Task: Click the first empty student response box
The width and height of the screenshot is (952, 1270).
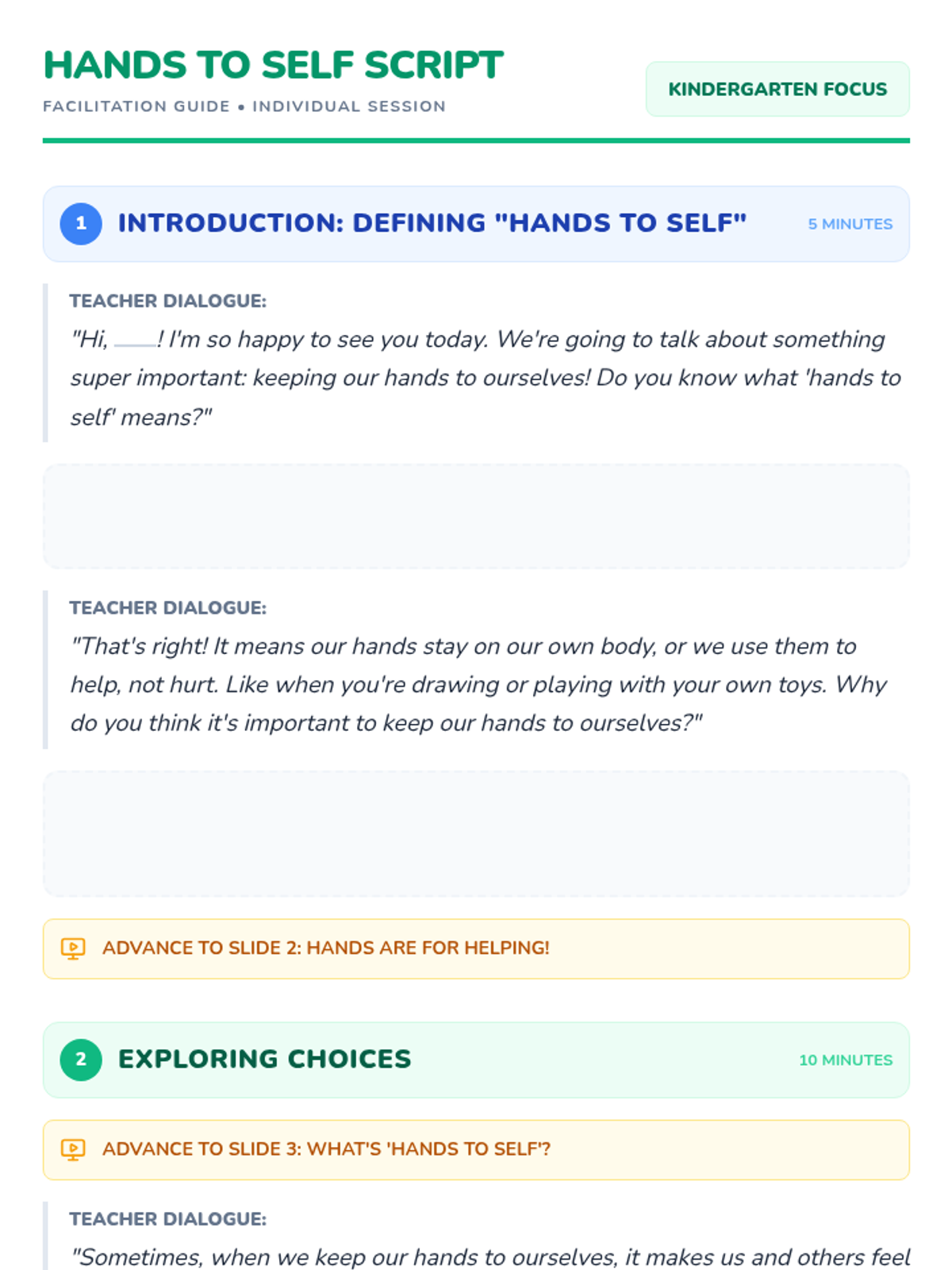Action: [476, 516]
